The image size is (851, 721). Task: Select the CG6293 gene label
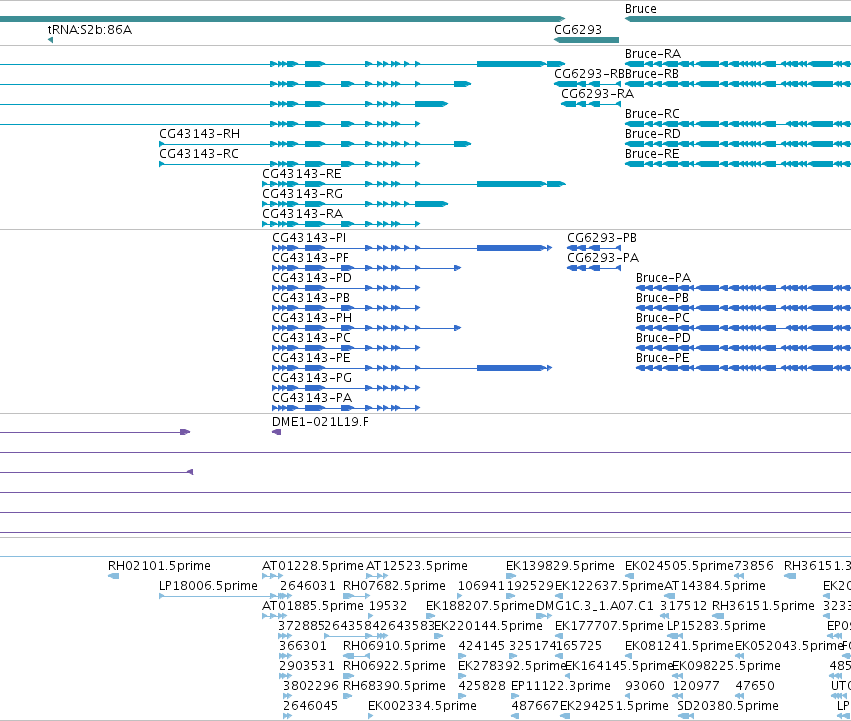(x=578, y=29)
